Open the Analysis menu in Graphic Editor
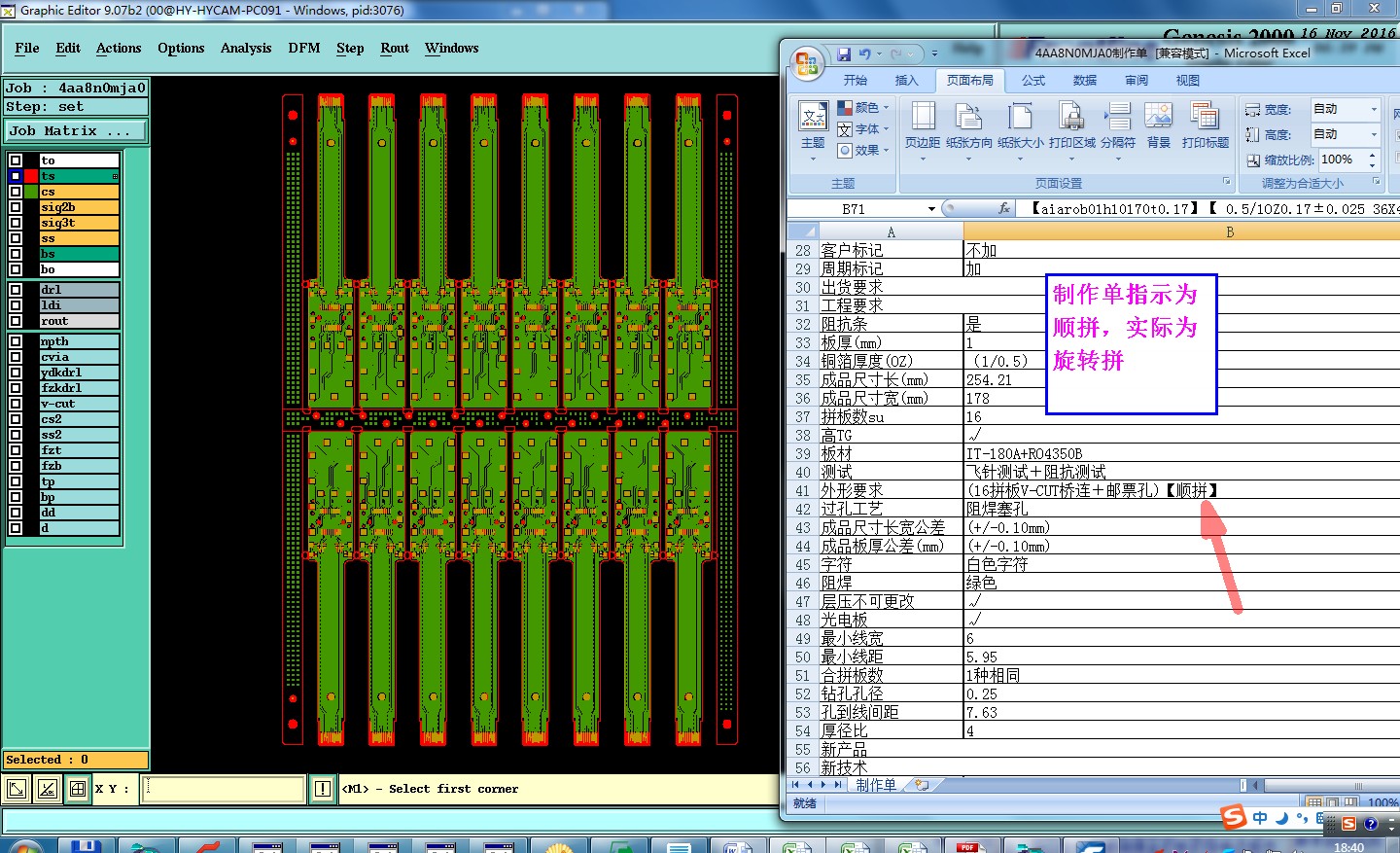The height and width of the screenshot is (853, 1400). 246,48
